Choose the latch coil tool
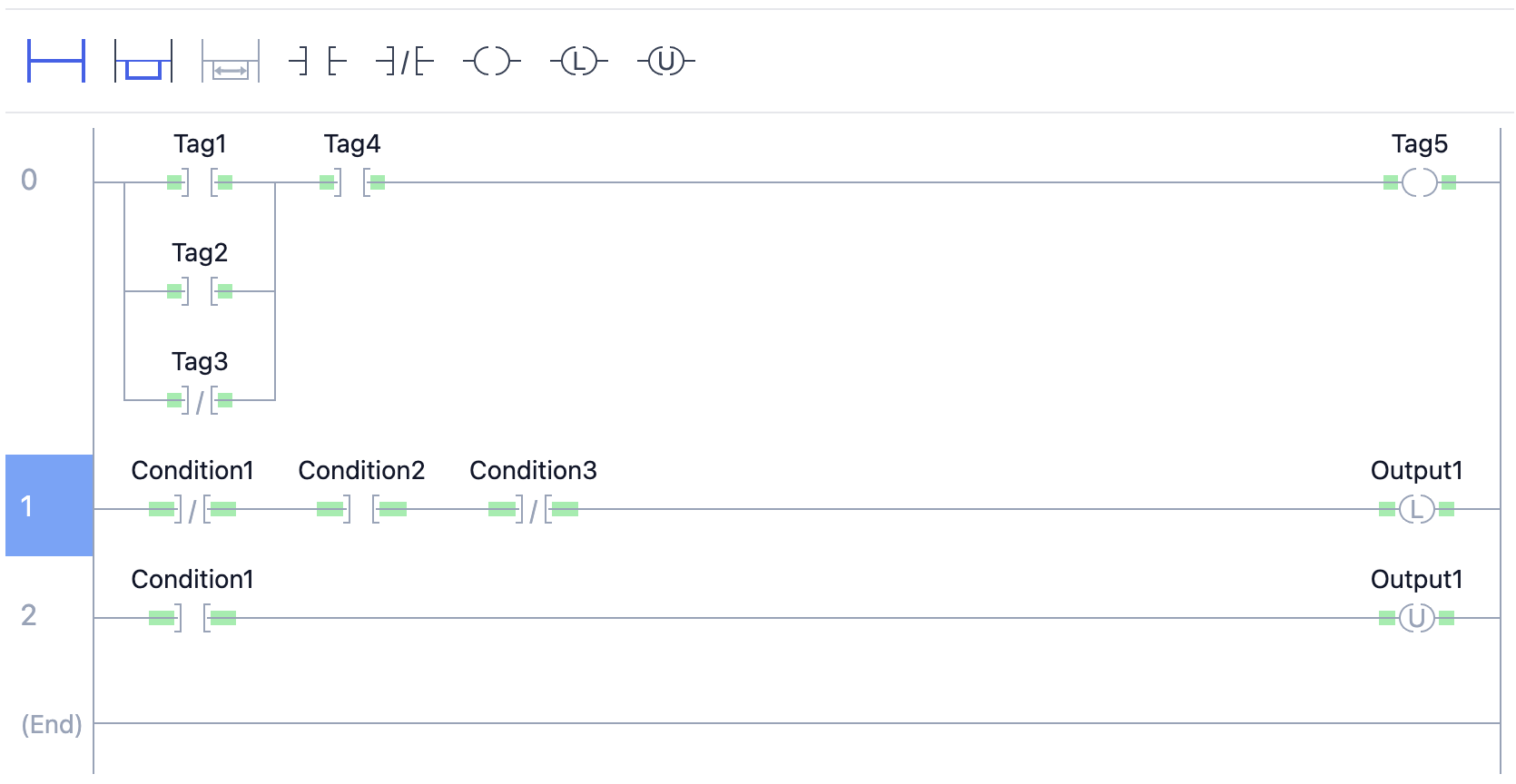Screen dimensions: 1516x784 tap(579, 62)
